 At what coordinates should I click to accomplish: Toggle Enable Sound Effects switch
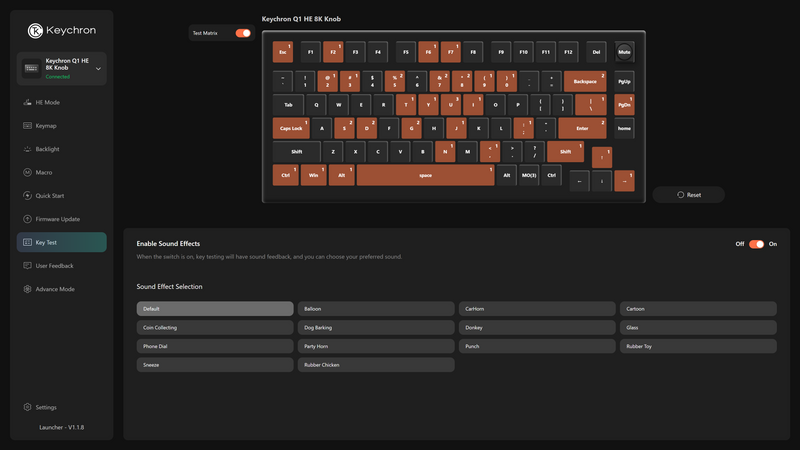click(756, 244)
